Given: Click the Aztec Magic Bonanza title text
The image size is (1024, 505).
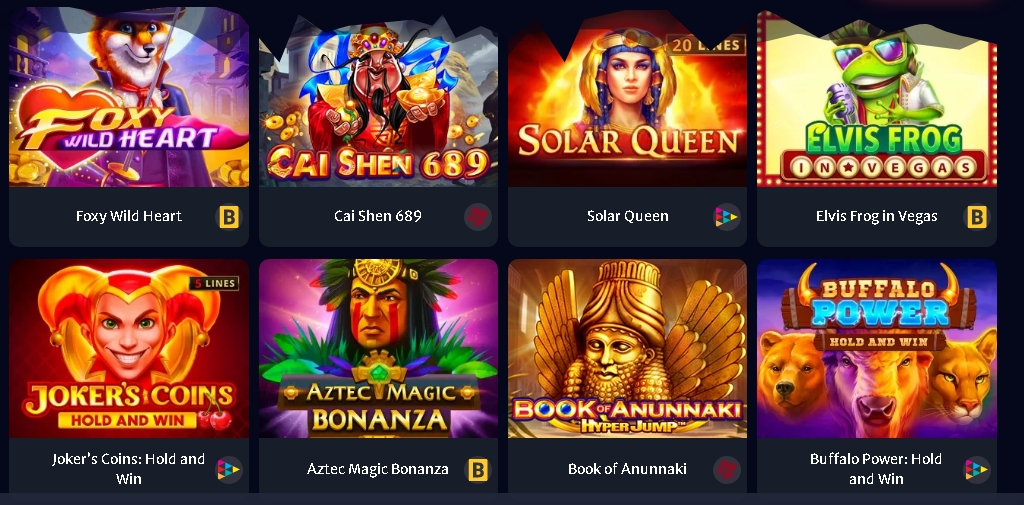Looking at the screenshot, I should click(x=377, y=469).
